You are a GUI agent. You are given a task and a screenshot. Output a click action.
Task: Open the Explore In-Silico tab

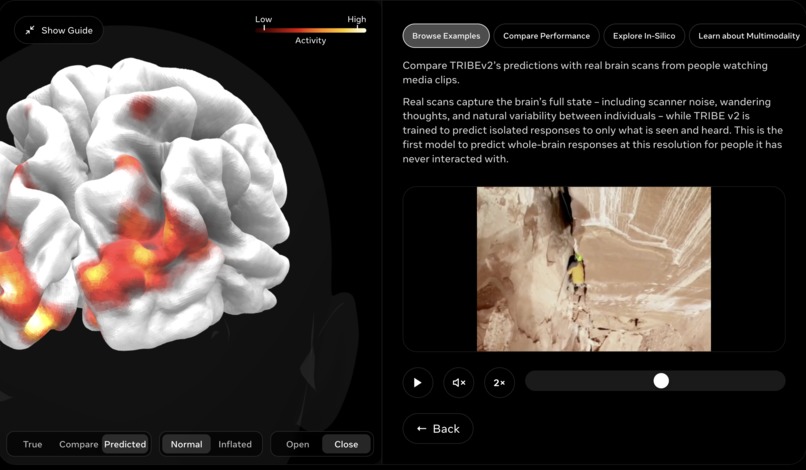coord(644,36)
